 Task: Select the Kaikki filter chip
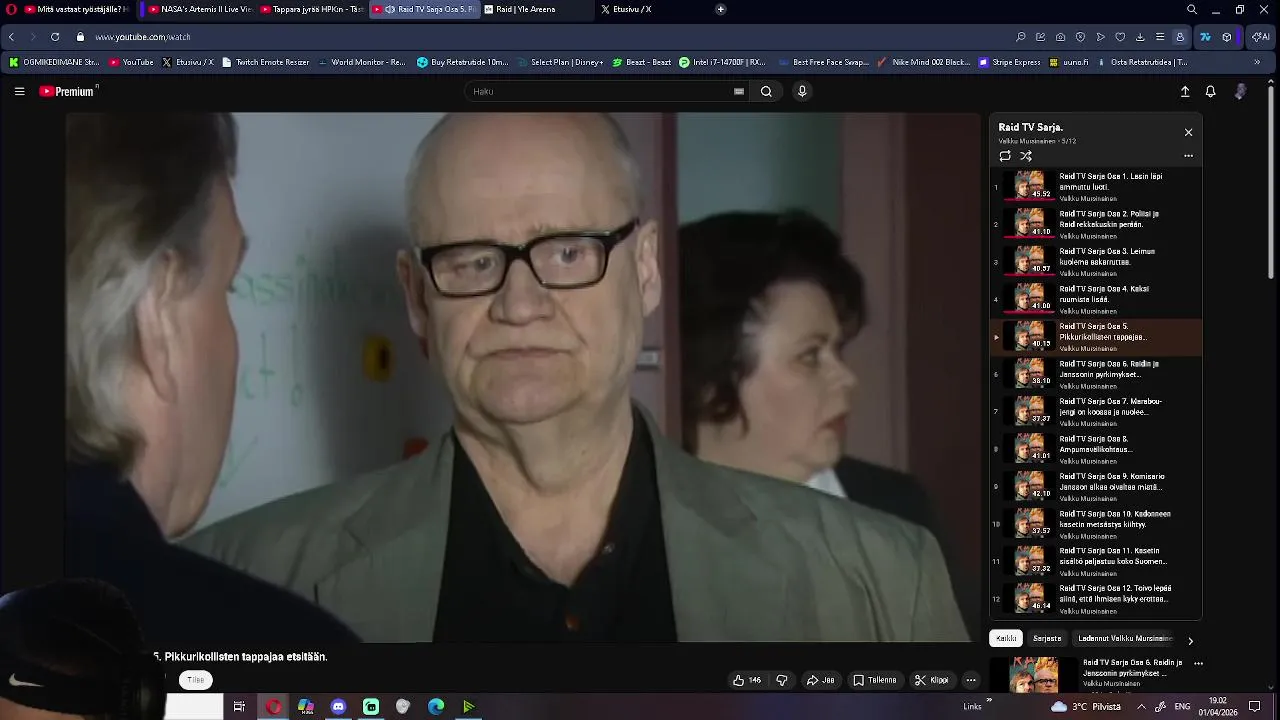(x=1006, y=638)
